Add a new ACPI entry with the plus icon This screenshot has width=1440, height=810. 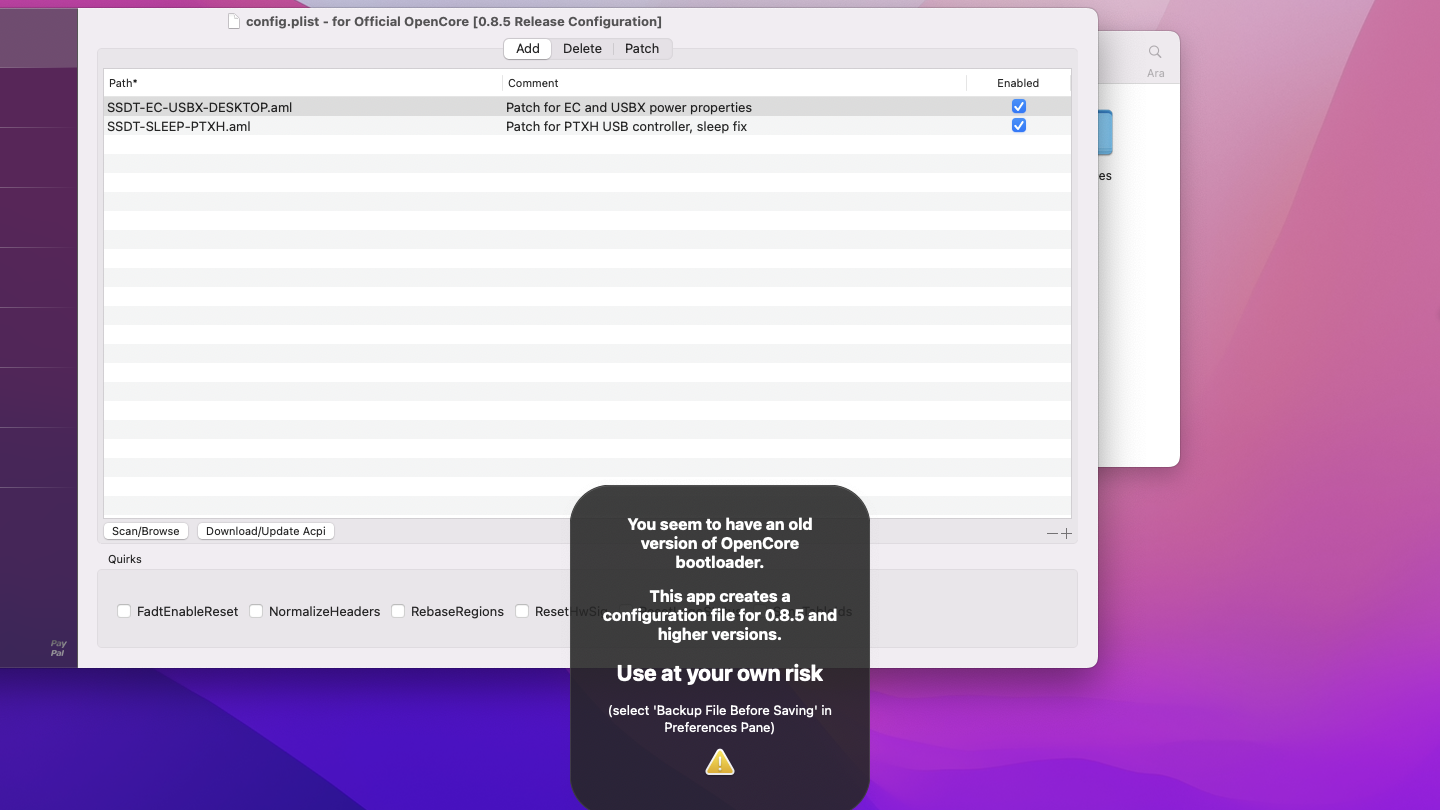pos(1066,533)
